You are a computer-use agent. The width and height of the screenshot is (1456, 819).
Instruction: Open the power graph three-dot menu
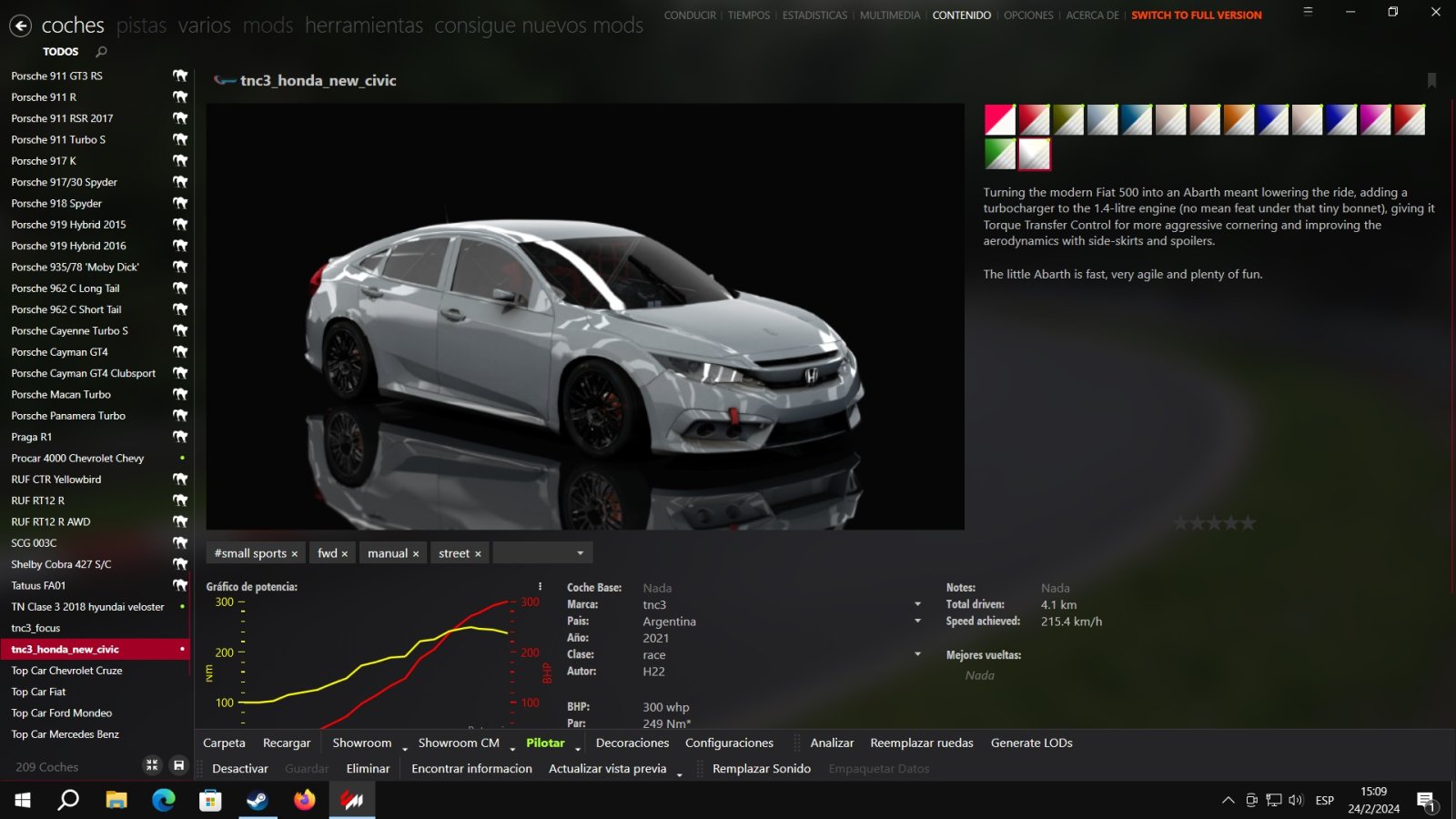click(540, 587)
